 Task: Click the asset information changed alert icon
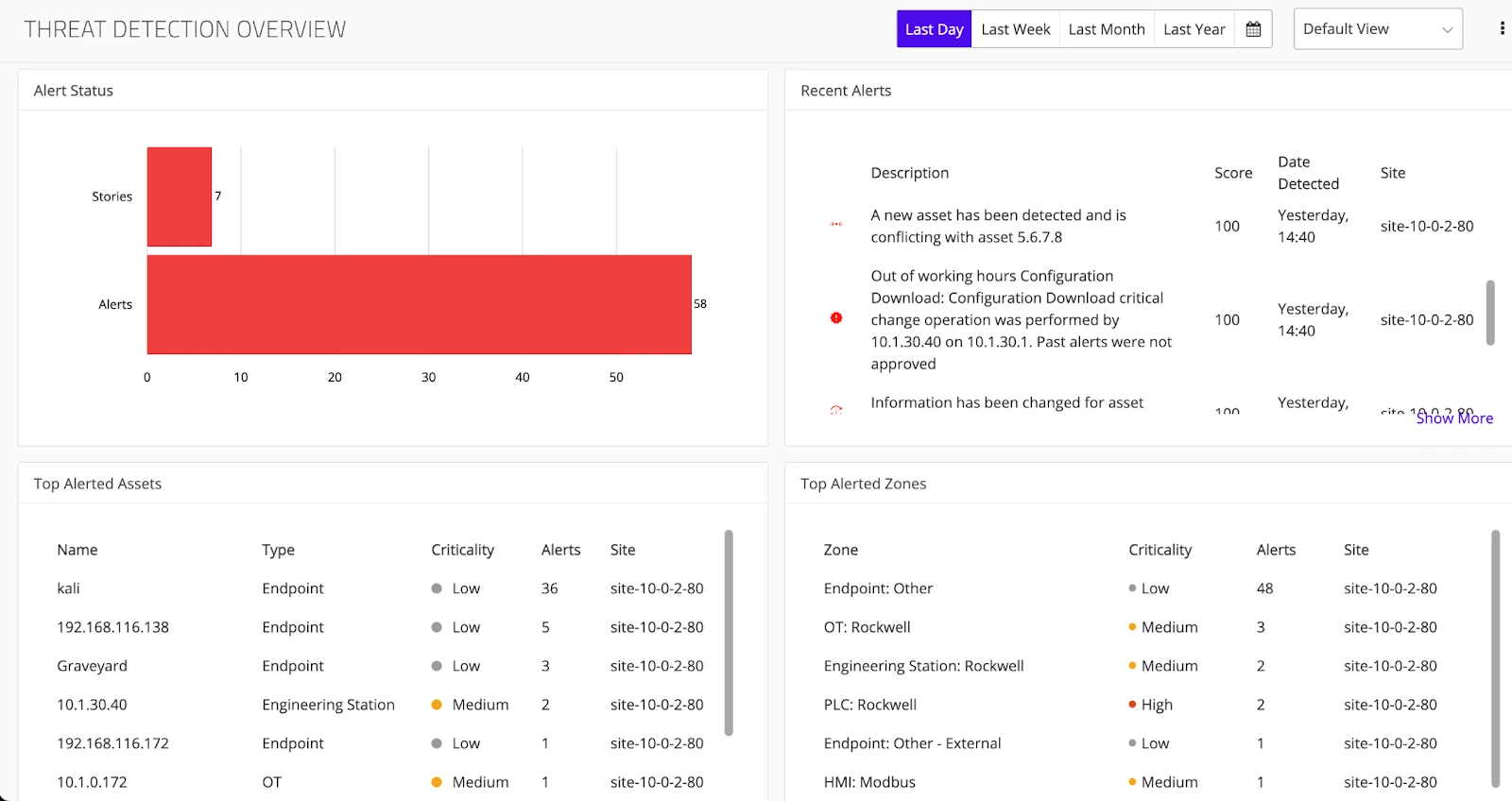point(836,409)
